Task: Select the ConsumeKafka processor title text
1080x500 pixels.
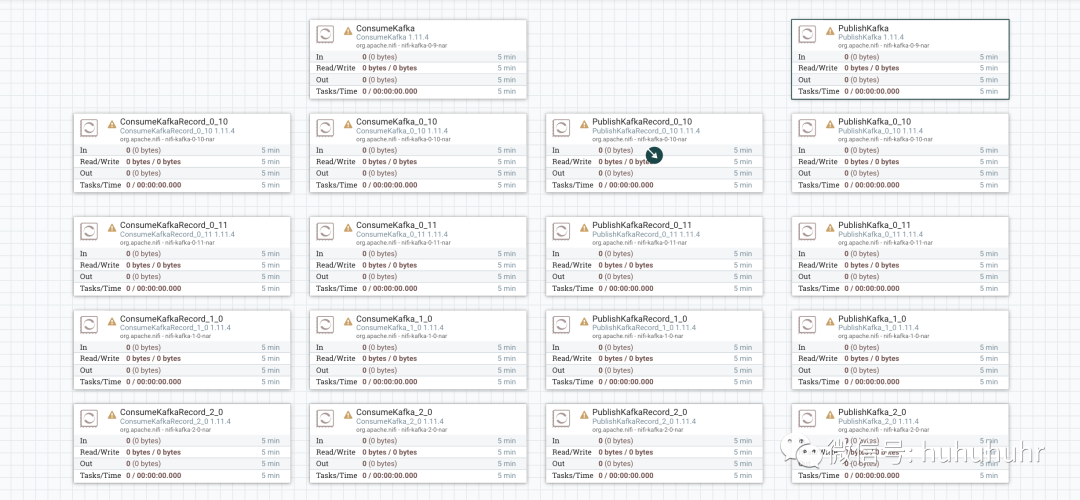Action: 385,28
